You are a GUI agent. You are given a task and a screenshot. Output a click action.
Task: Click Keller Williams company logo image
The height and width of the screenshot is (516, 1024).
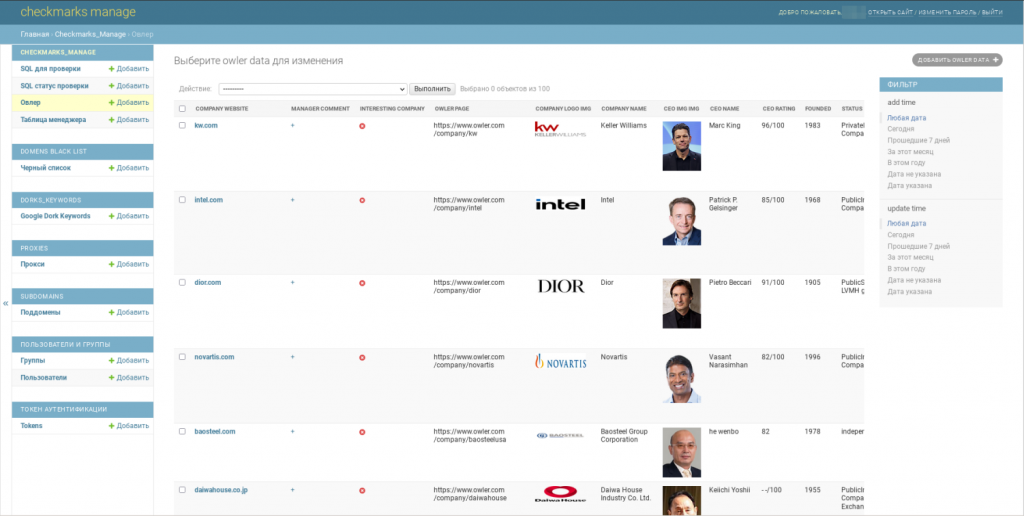pyautogui.click(x=560, y=129)
